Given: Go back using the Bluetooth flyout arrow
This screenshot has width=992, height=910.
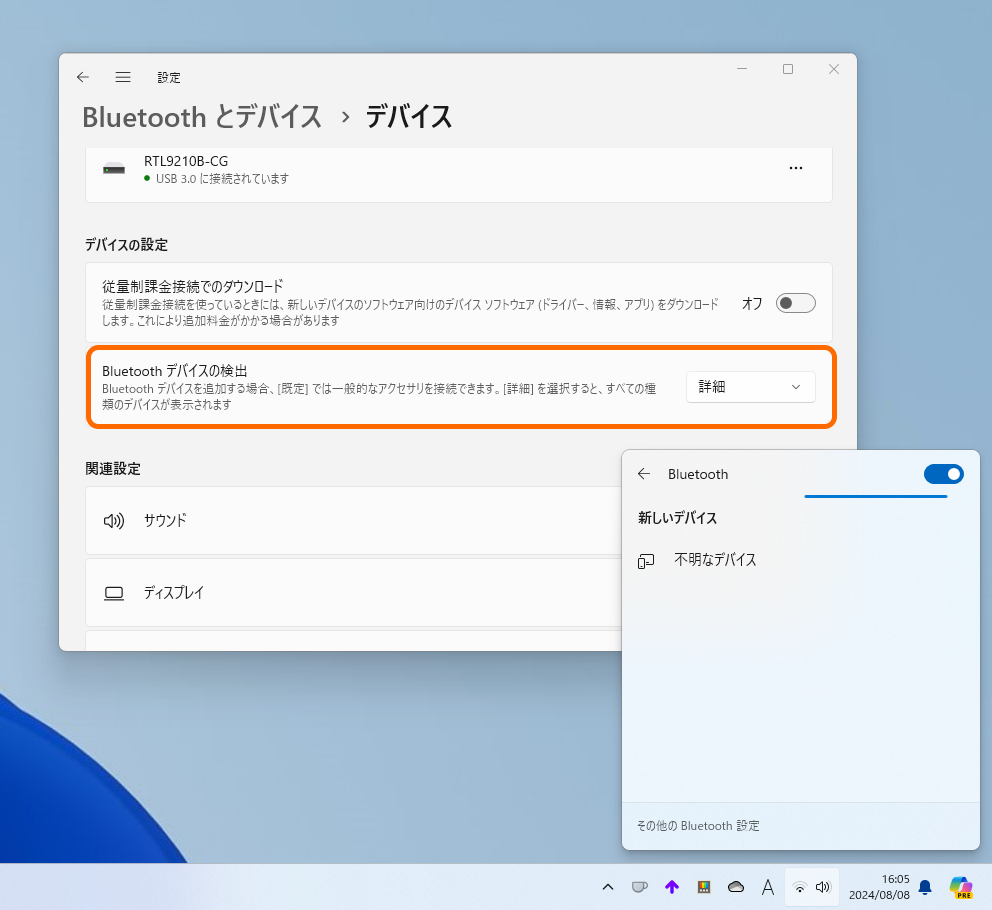Looking at the screenshot, I should [644, 474].
